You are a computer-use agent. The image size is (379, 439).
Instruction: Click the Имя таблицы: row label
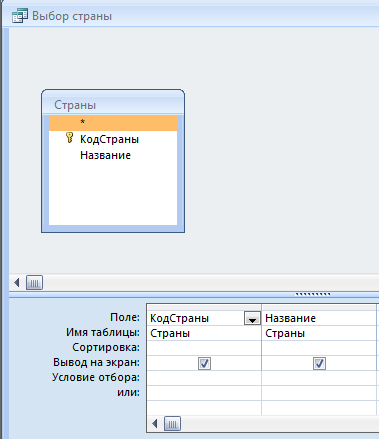pos(103,332)
